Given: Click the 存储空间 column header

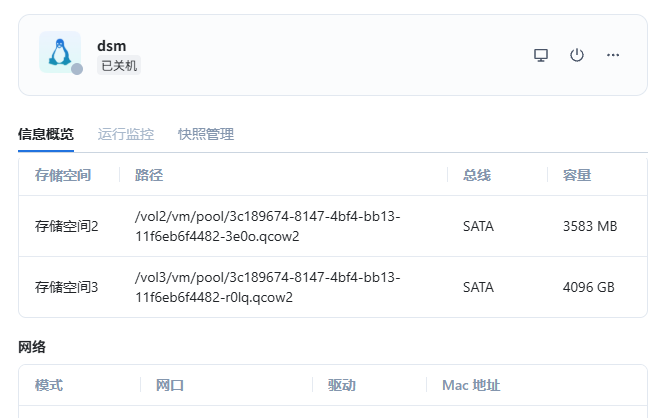Looking at the screenshot, I should [63, 175].
